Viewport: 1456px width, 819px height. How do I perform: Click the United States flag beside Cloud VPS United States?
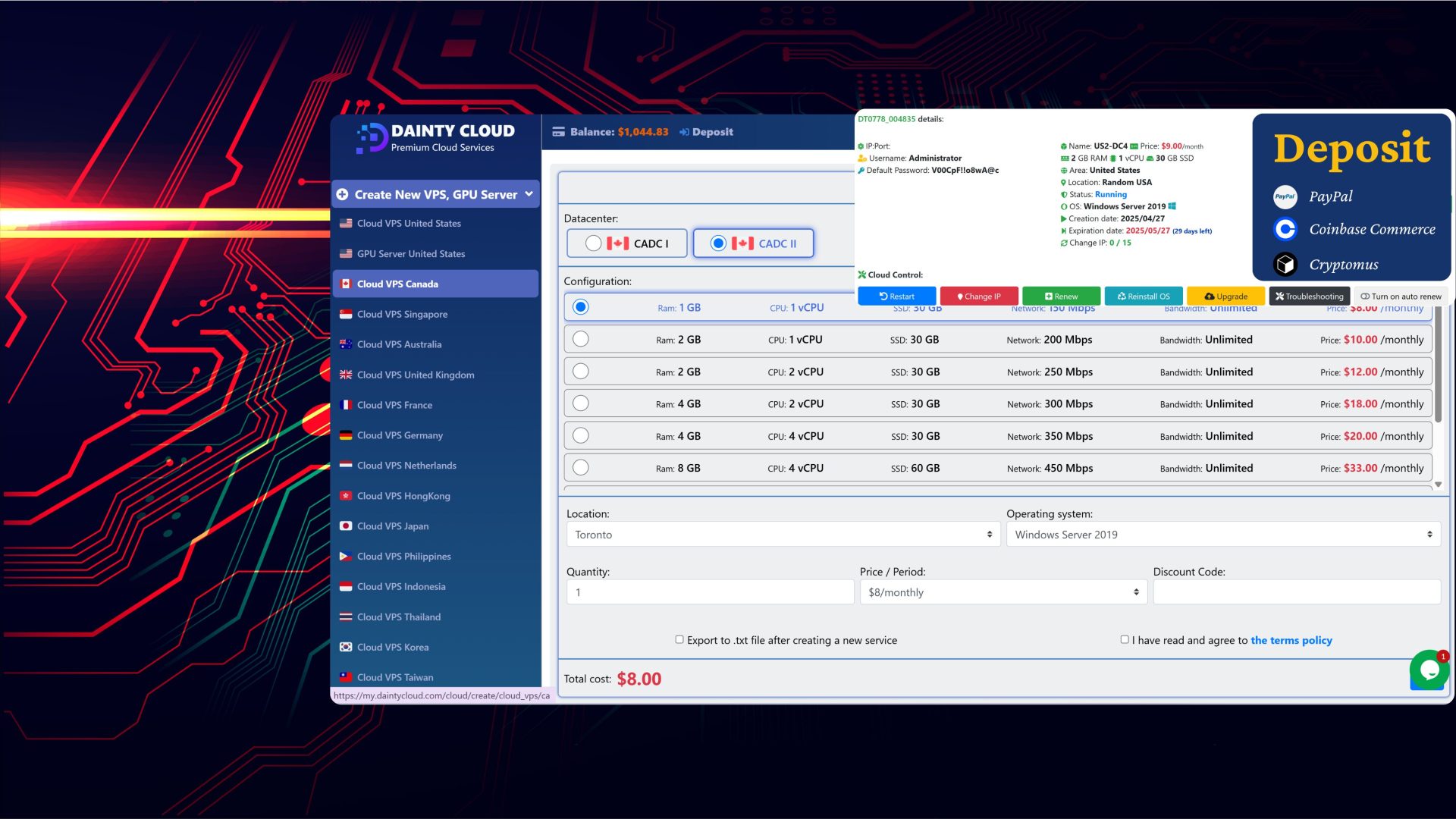[346, 223]
